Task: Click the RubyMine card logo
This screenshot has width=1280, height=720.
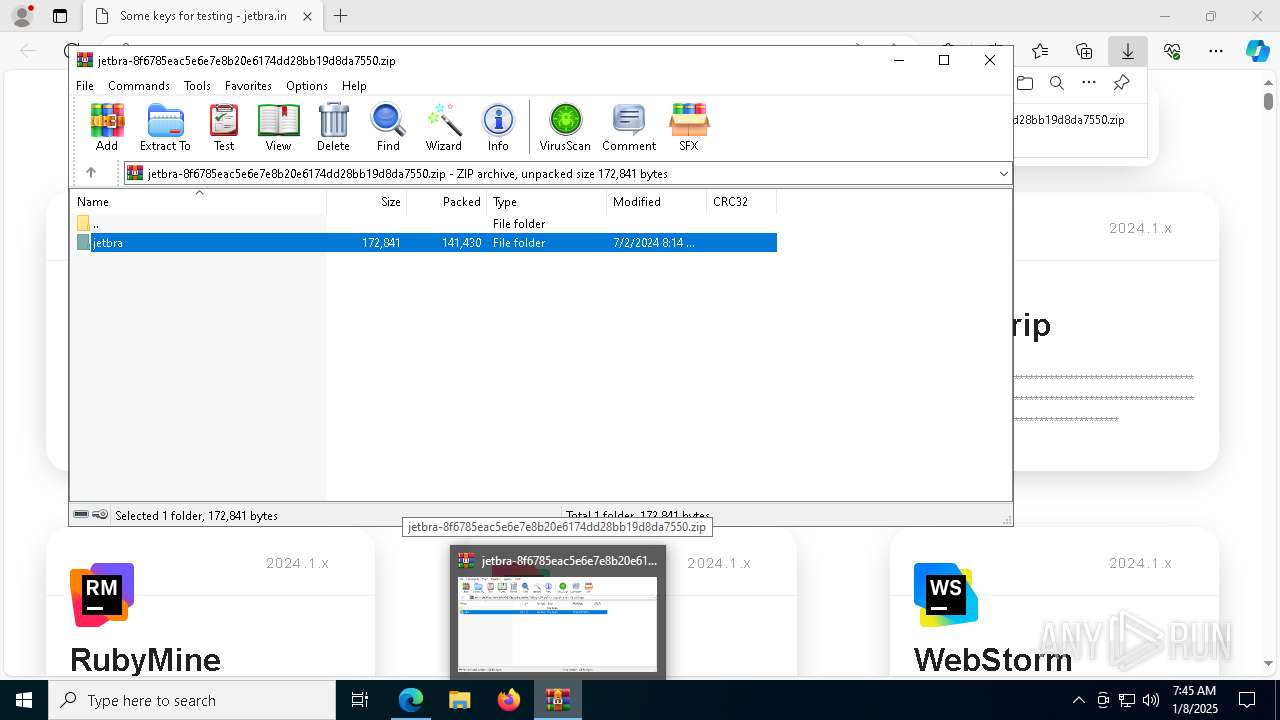Action: (102, 595)
